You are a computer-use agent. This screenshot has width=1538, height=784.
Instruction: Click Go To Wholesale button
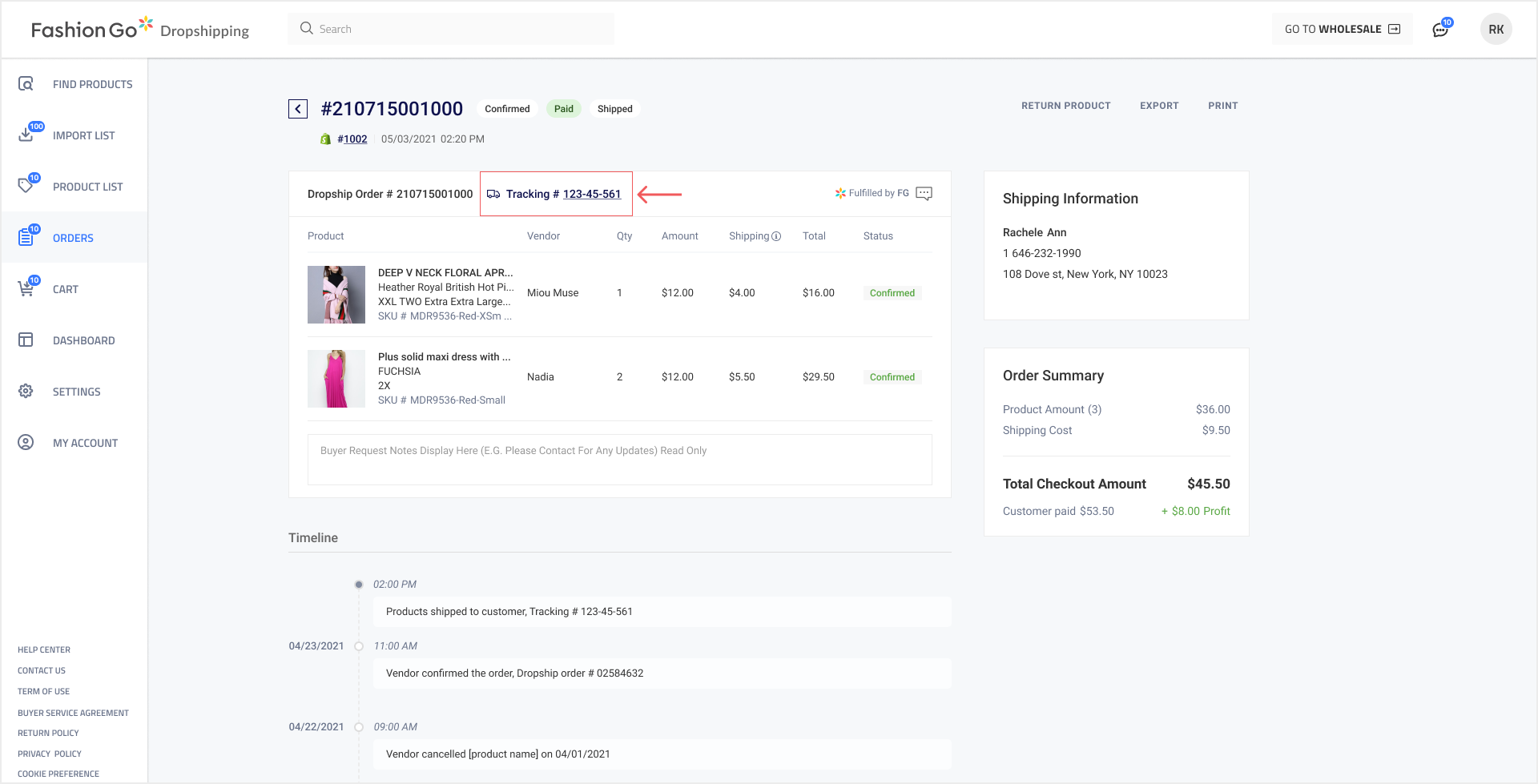(1342, 30)
